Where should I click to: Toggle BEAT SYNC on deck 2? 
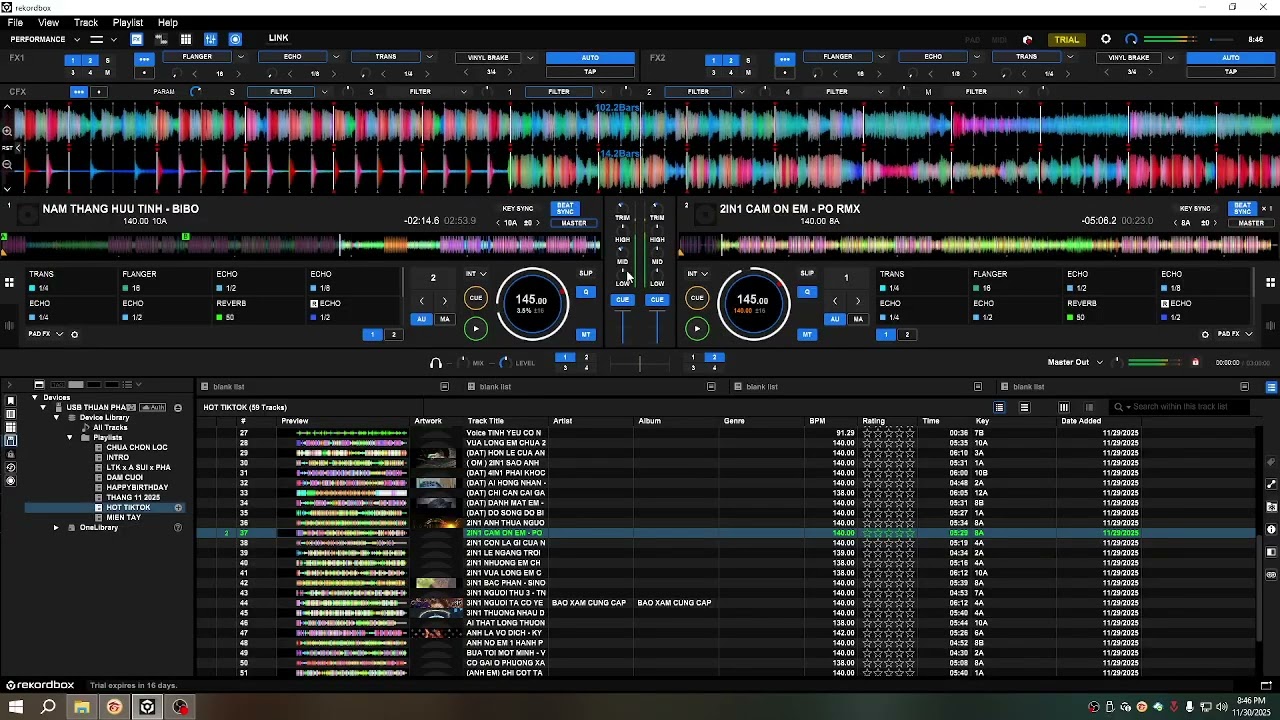pyautogui.click(x=1243, y=209)
